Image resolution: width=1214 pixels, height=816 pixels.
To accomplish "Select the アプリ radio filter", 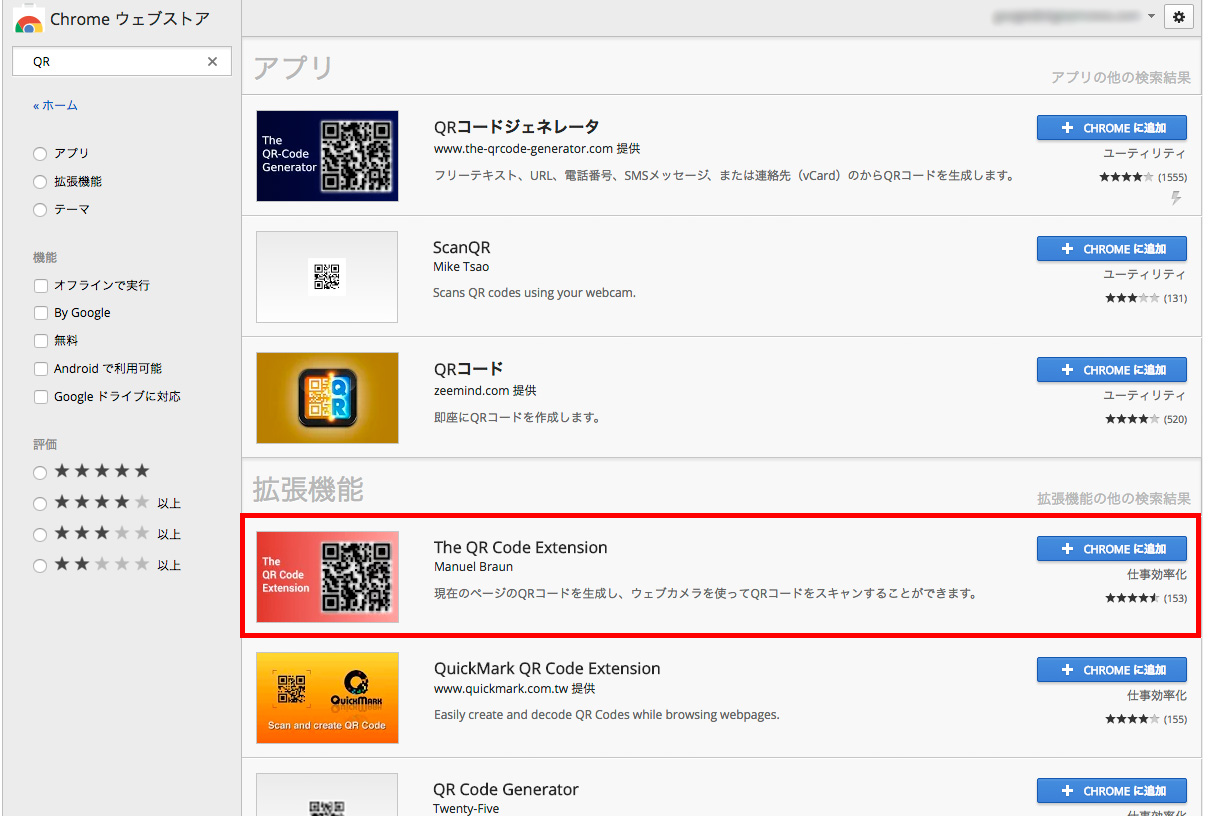I will [x=40, y=154].
